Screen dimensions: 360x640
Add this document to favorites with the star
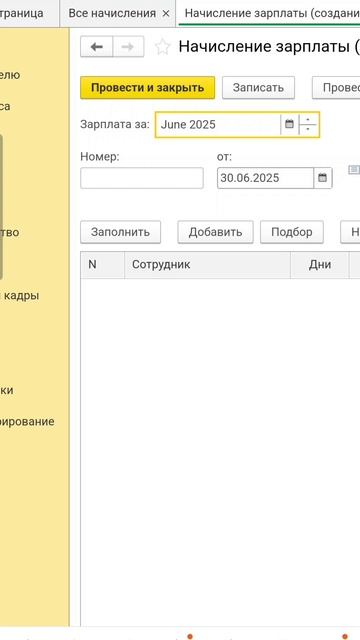pyautogui.click(x=162, y=47)
